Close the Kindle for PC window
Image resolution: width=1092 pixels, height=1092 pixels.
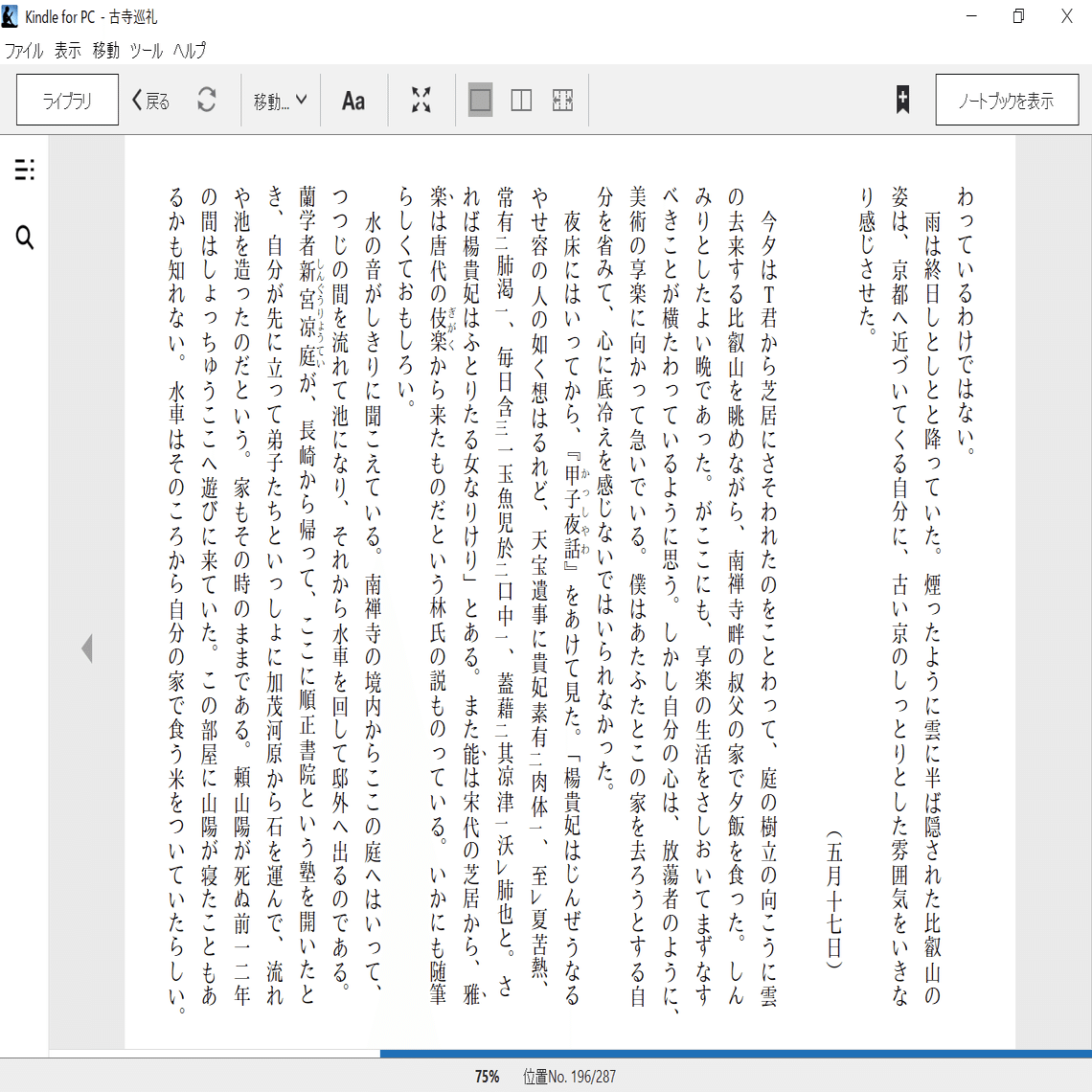point(1066,16)
